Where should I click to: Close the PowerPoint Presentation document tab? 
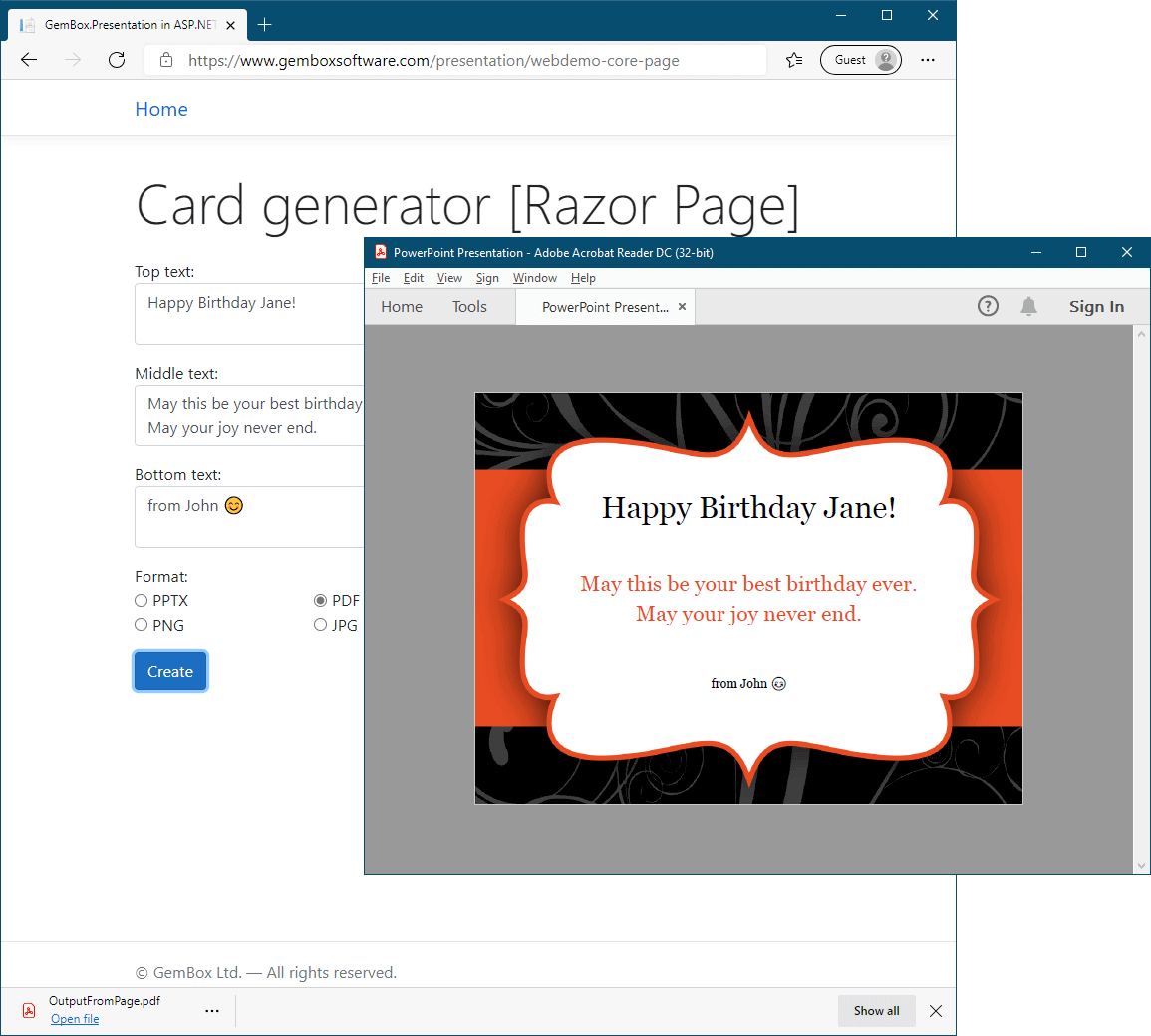683,307
